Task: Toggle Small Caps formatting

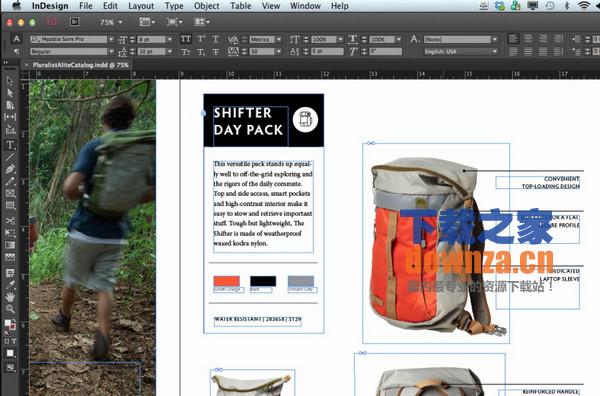Action: [186, 52]
